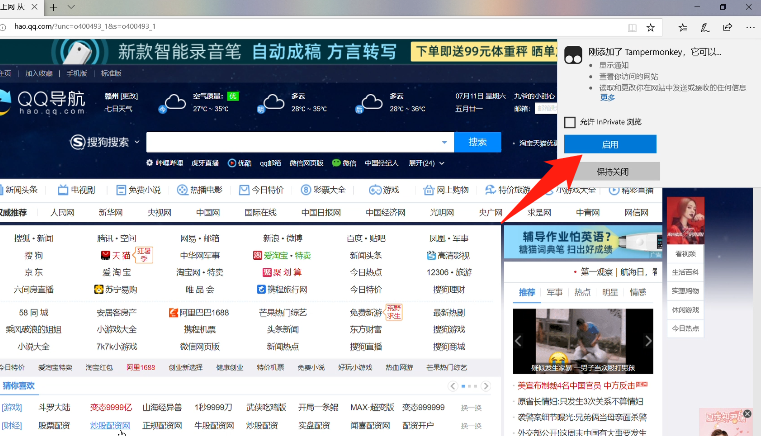This screenshot has width=761, height=436.
Task: Expand the 搜狗搜索 engine selector
Action: (105, 142)
